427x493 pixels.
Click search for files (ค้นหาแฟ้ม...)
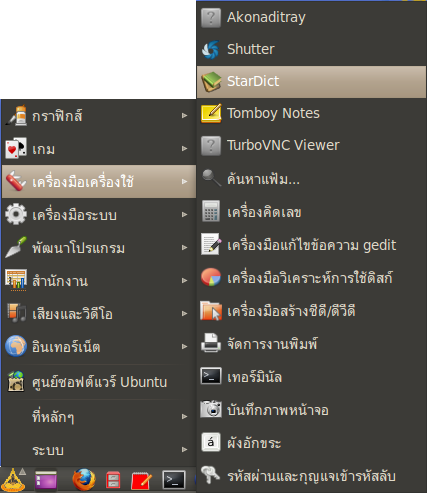pyautogui.click(x=311, y=179)
